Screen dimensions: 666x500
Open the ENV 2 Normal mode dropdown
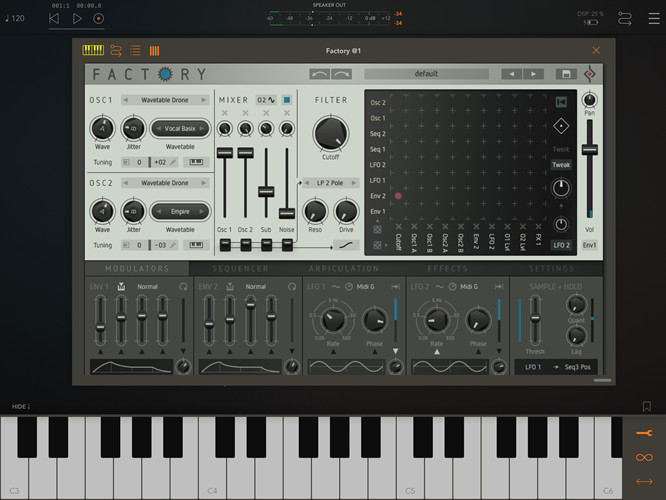pyautogui.click(x=256, y=287)
